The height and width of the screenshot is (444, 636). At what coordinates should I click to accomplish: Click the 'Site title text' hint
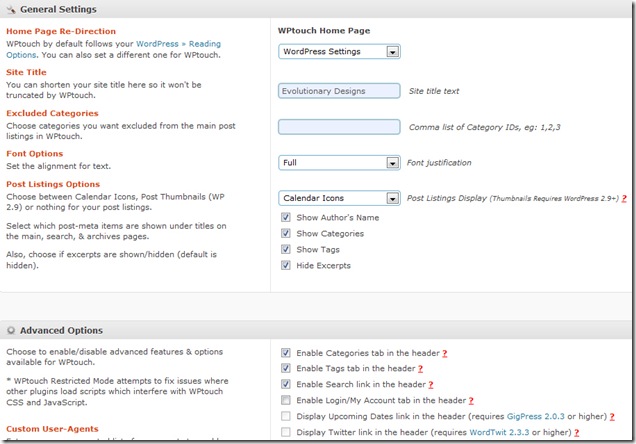coord(434,91)
